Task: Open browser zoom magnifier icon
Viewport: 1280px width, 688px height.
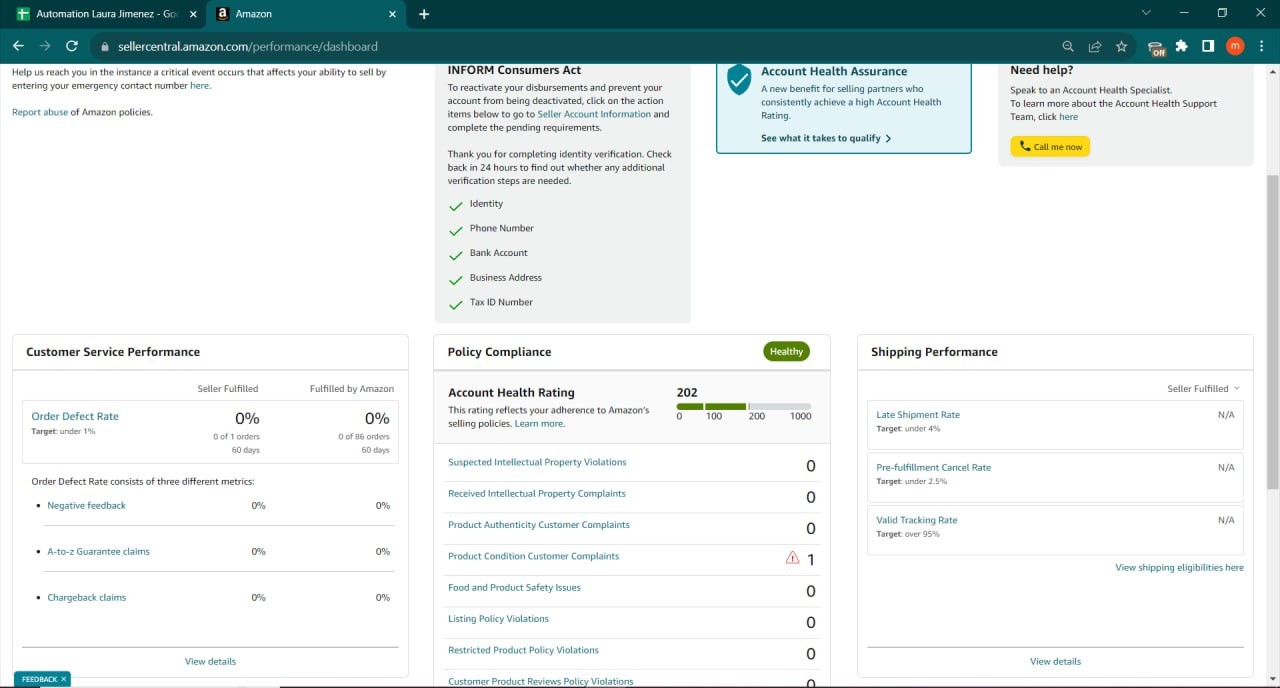Action: tap(1068, 46)
